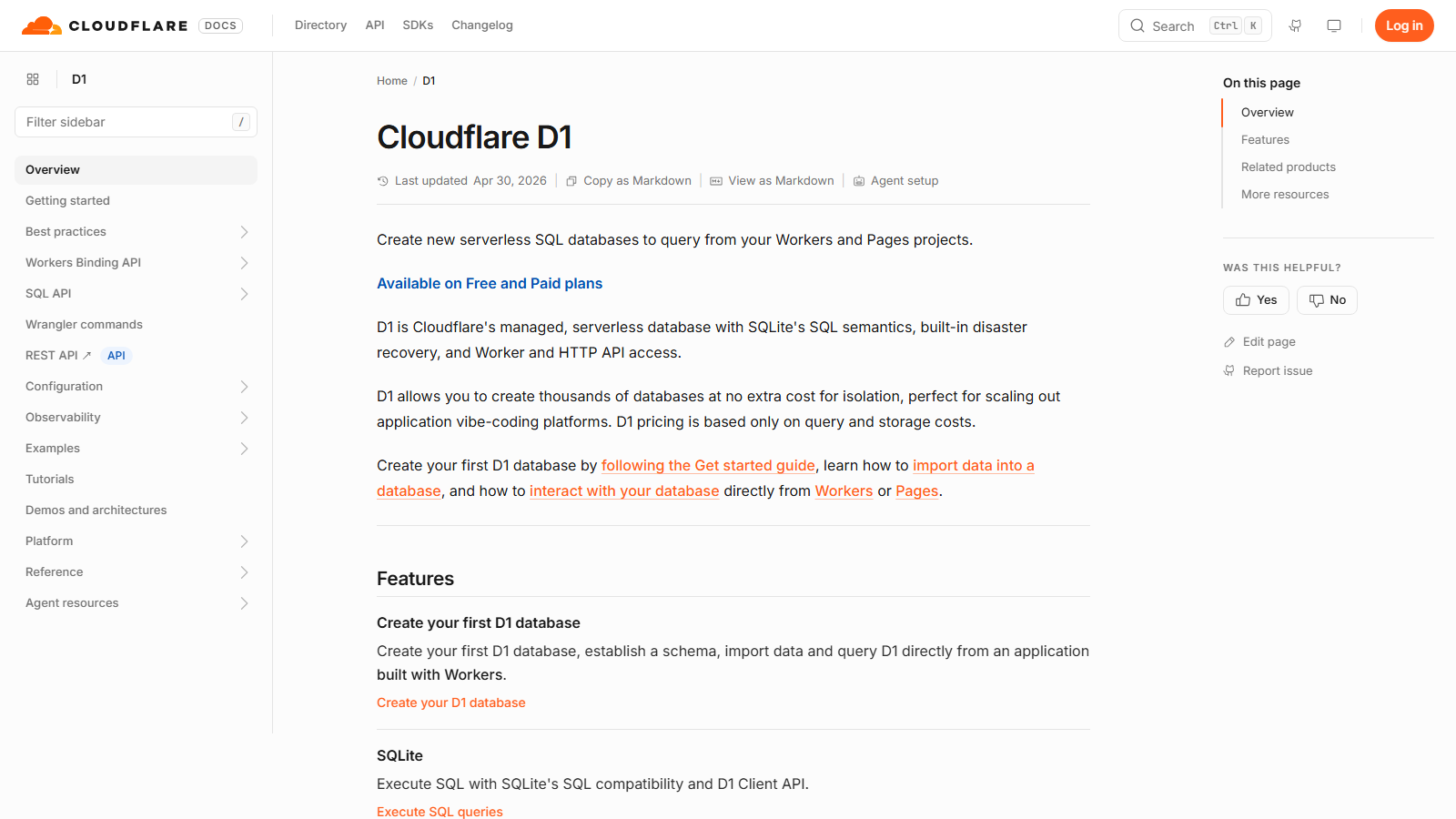Open Available on Free and Paid plans
Viewport: 1456px width, 819px height.
click(x=490, y=284)
